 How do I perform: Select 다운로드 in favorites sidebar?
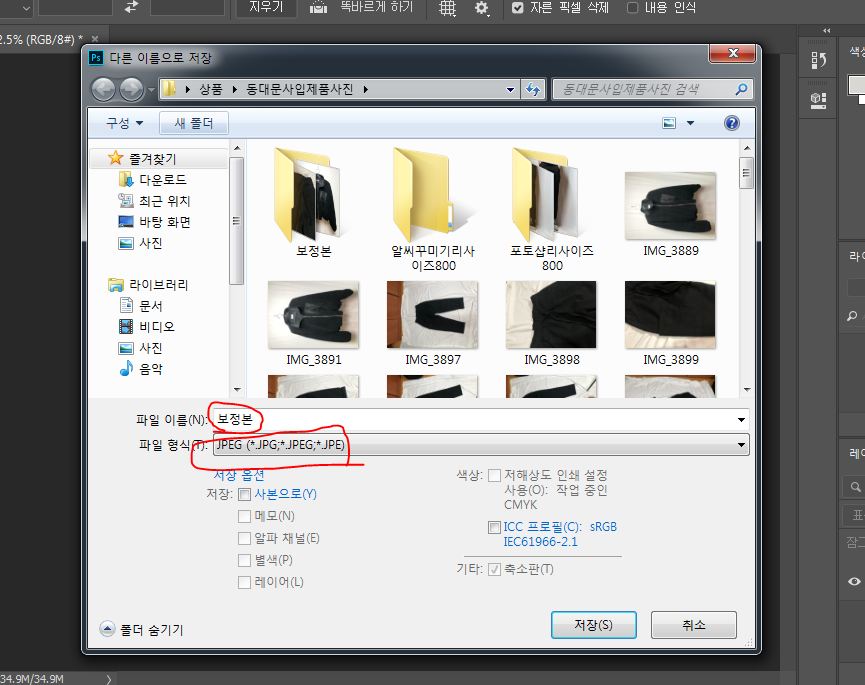tap(152, 180)
